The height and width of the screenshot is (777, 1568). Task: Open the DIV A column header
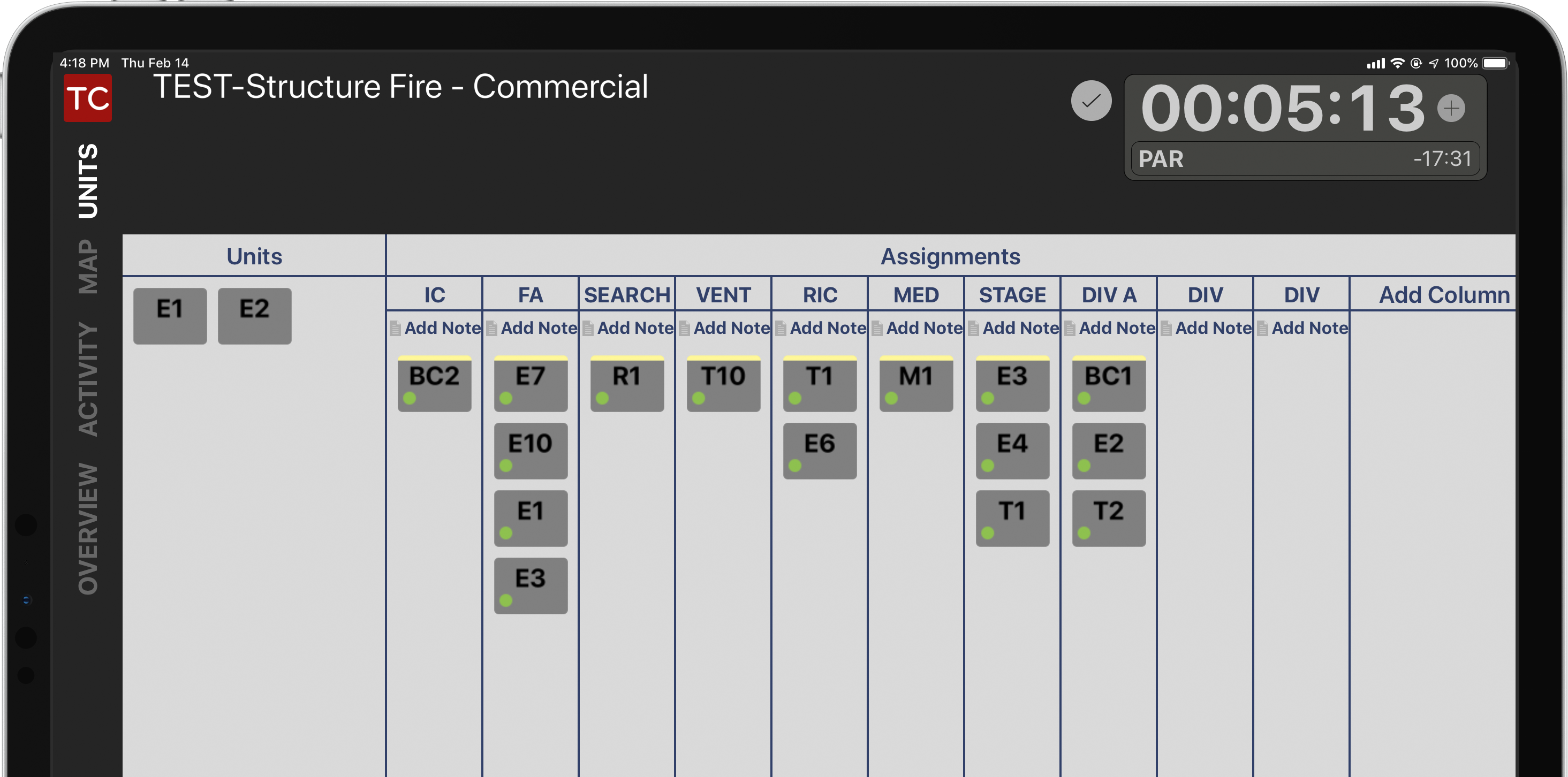[1109, 295]
